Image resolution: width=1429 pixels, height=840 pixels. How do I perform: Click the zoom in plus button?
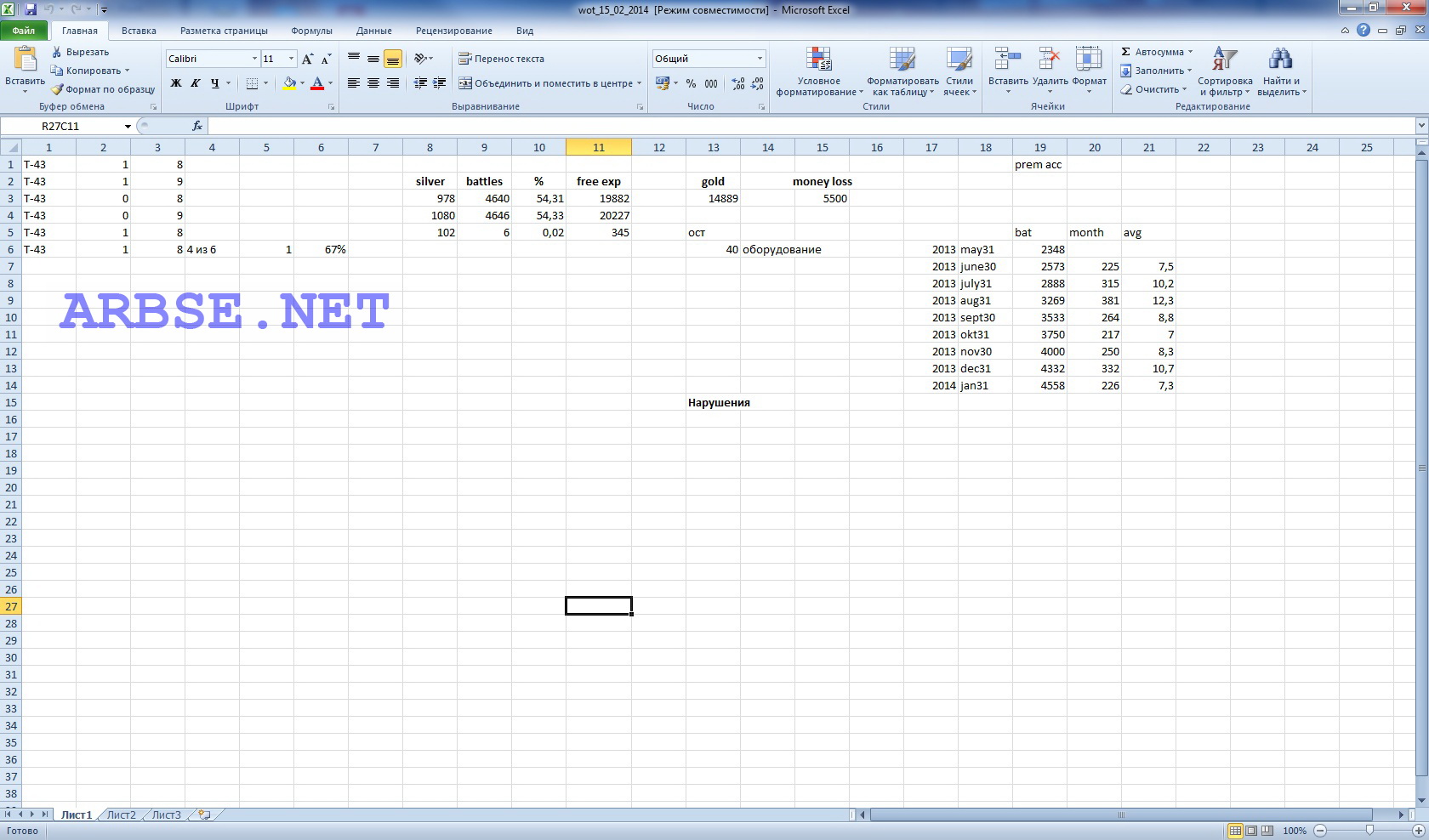tap(1418, 831)
